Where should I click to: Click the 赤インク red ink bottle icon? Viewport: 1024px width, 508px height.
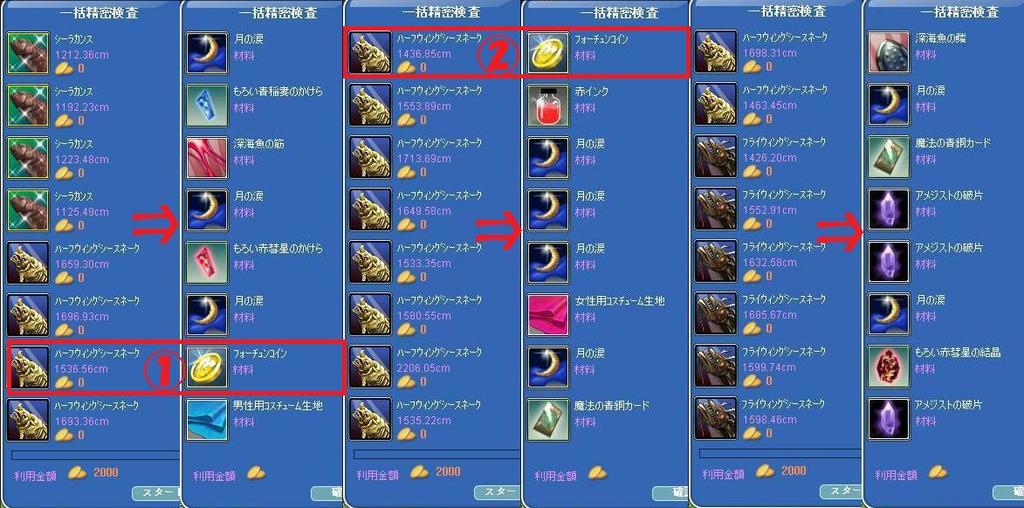pyautogui.click(x=549, y=104)
